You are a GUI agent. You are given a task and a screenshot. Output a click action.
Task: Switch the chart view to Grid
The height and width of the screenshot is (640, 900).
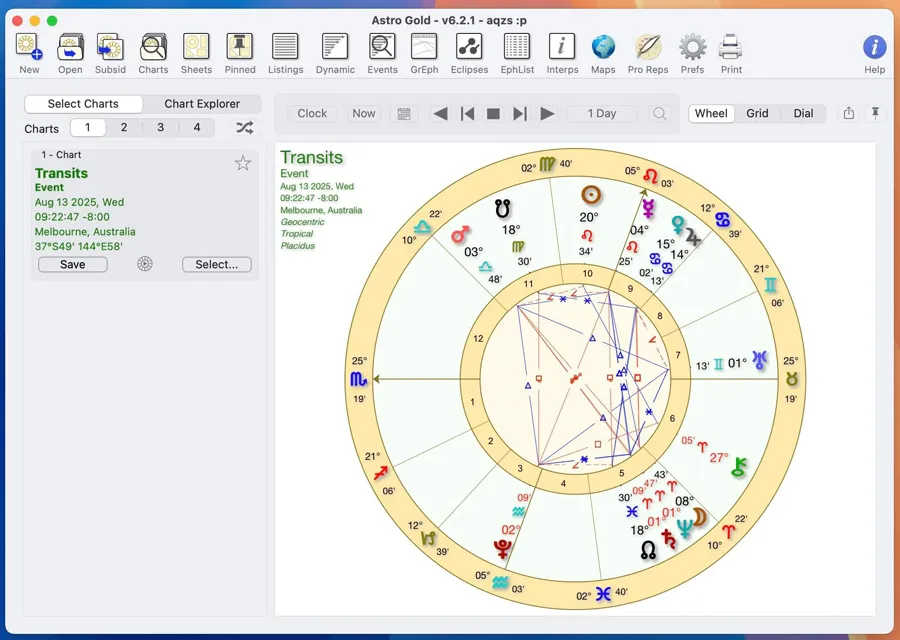click(x=757, y=113)
